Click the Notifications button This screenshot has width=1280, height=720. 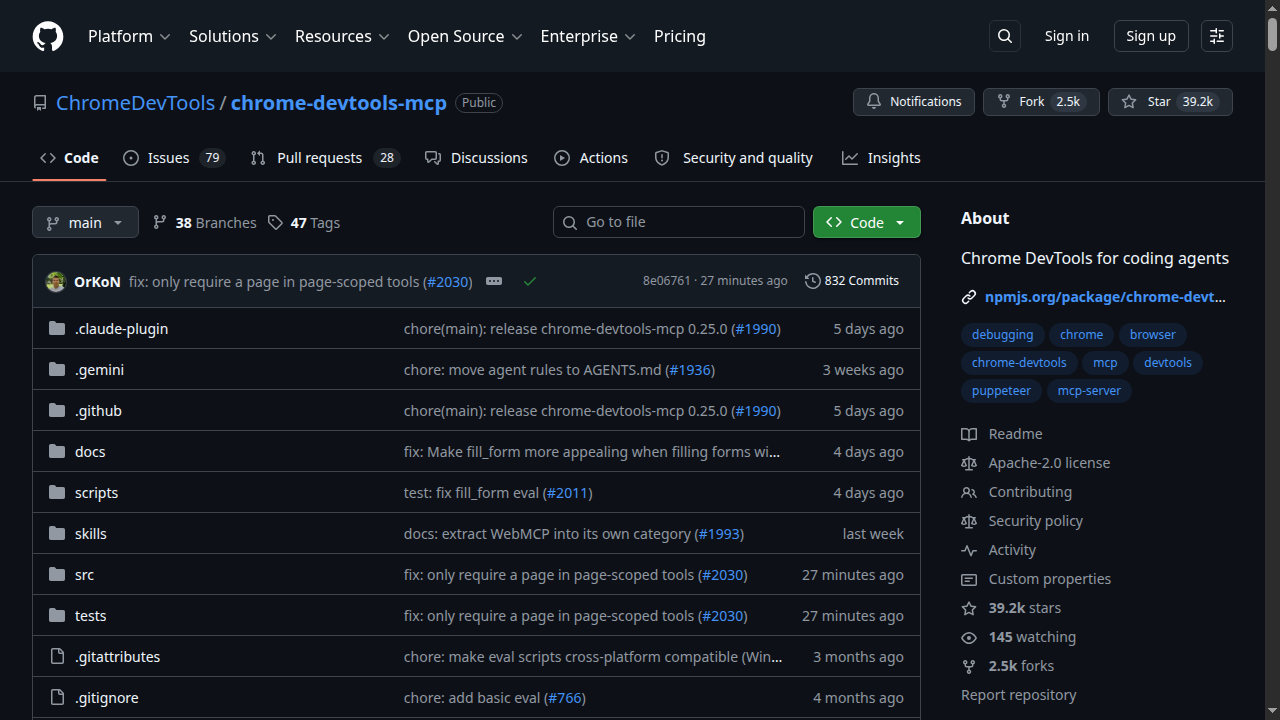(x=914, y=102)
